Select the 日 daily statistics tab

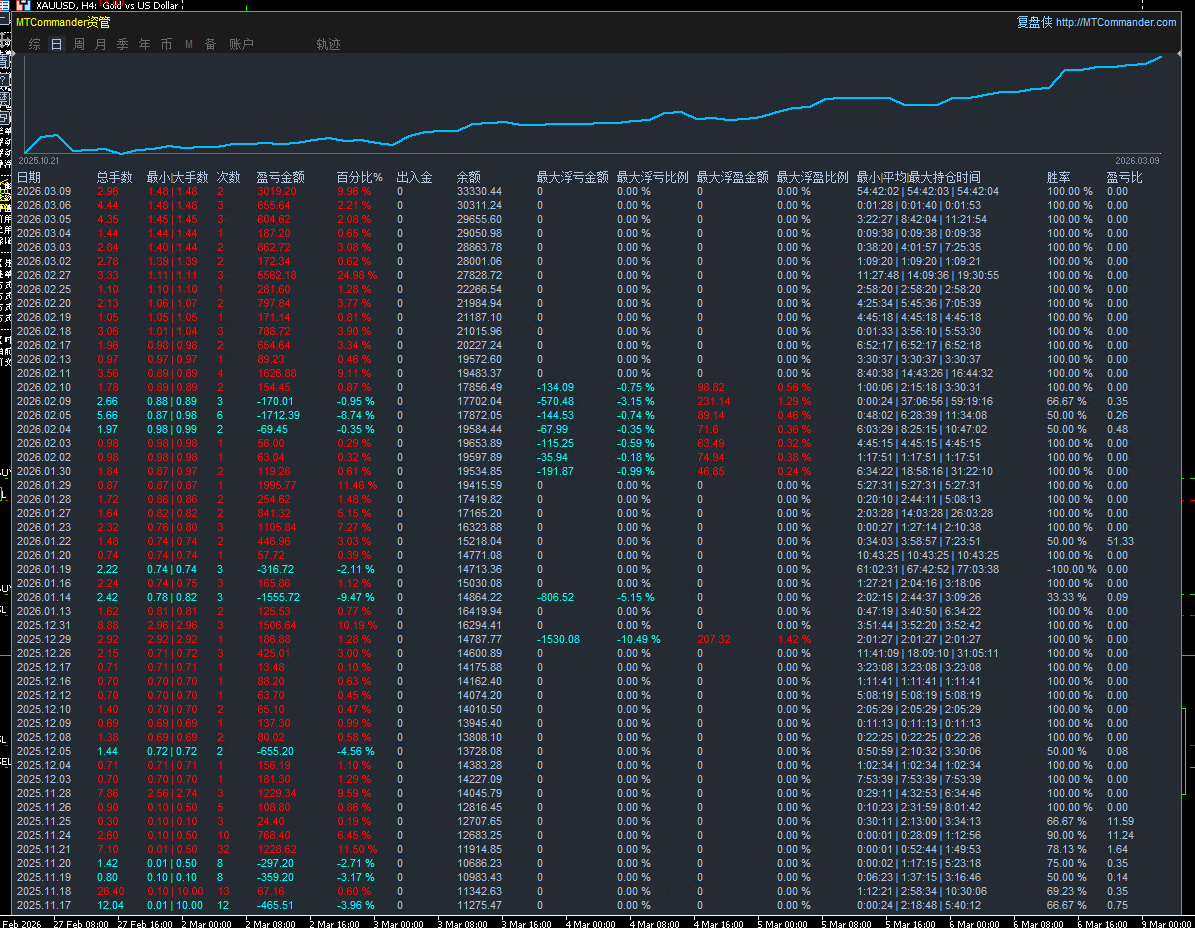click(x=56, y=44)
